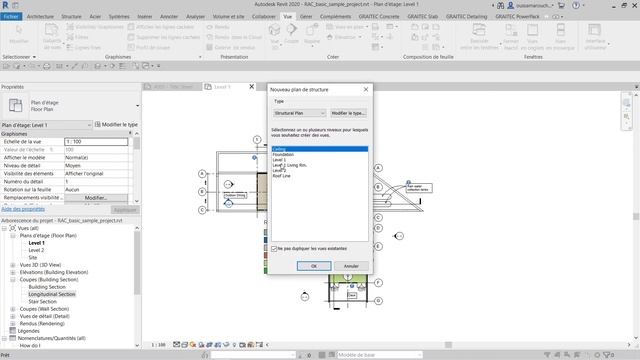Click the Lignes fines ribbon icon
640x360 pixels.
click(70, 47)
